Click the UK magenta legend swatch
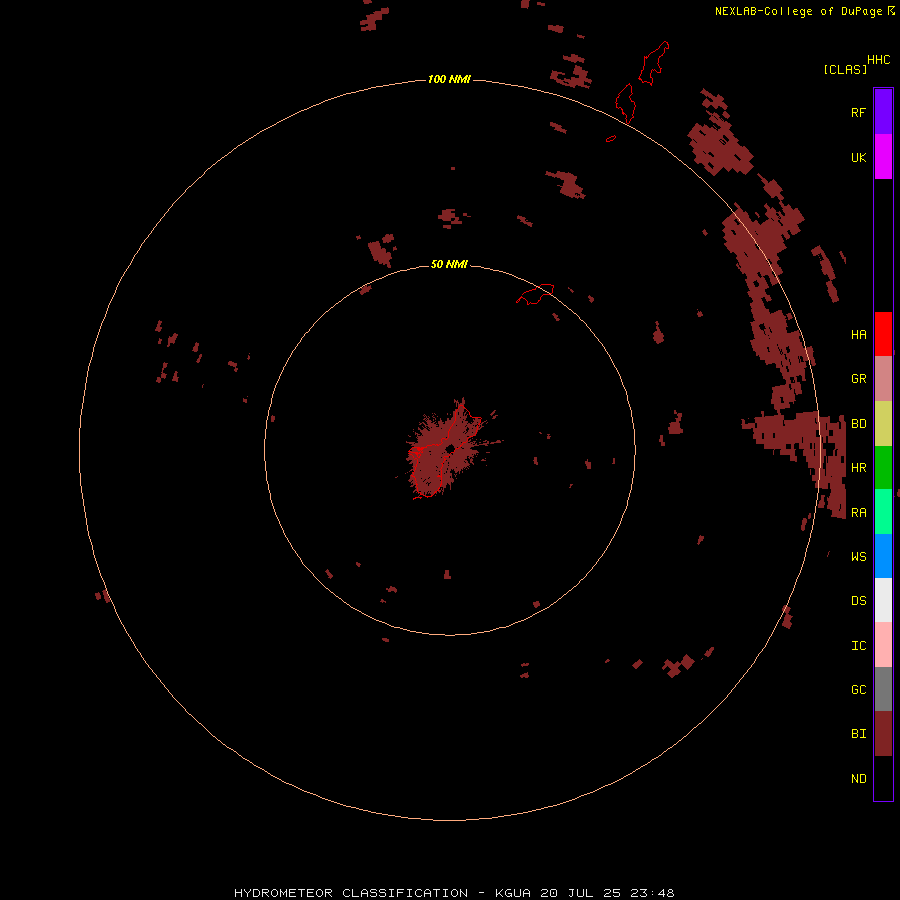This screenshot has width=900, height=900. point(883,156)
